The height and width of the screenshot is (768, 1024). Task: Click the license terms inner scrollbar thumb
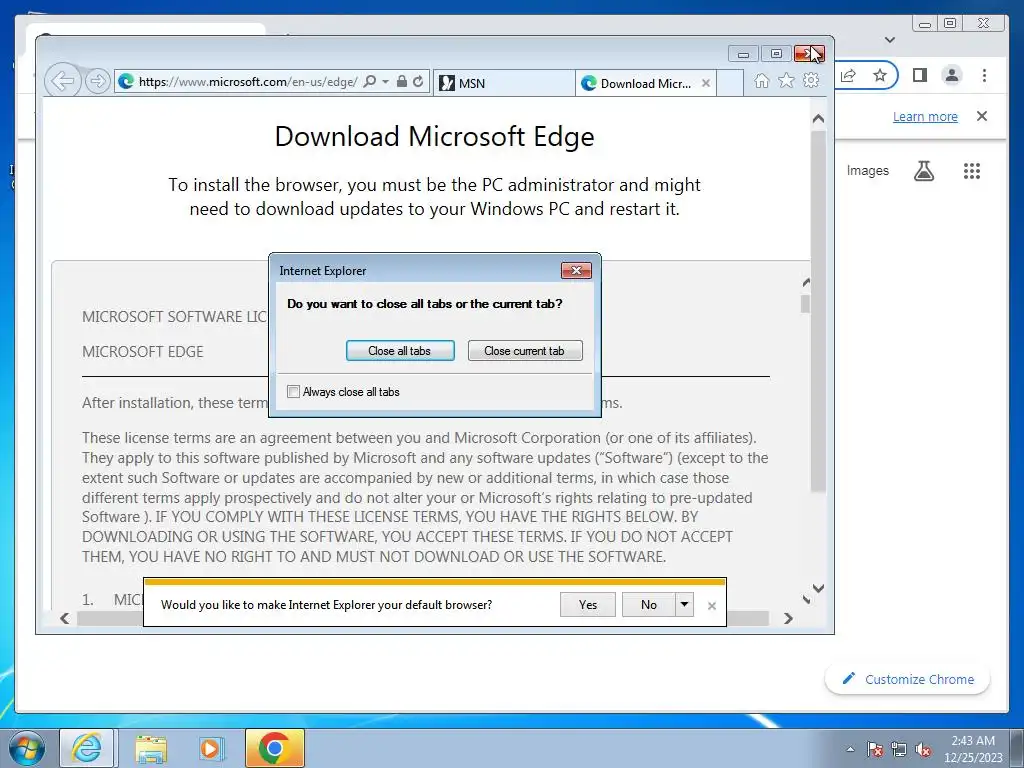coord(806,304)
